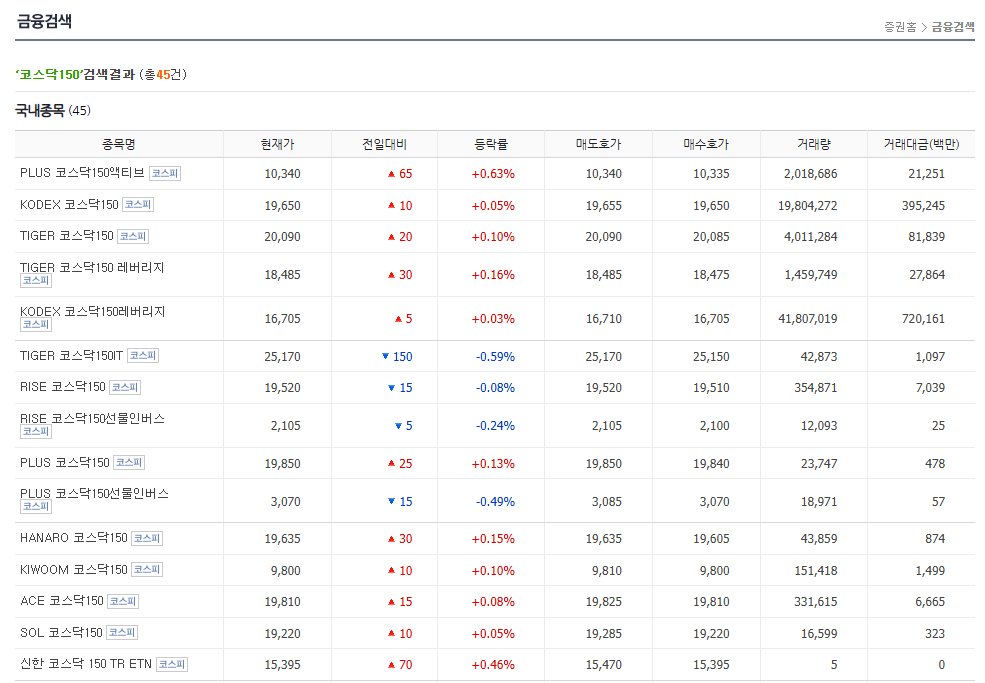The width and height of the screenshot is (985, 683).
Task: Open HANARO 코스닥150 stock link
Action: click(73, 538)
